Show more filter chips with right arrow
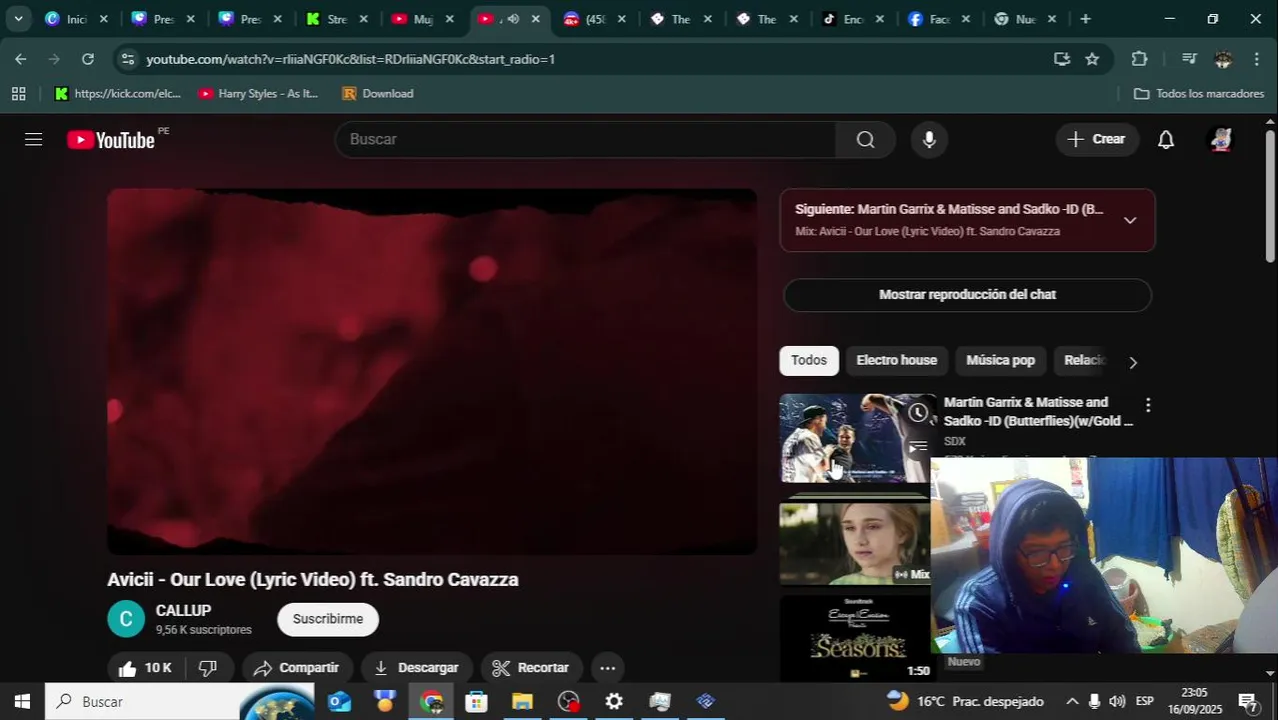 click(1133, 362)
